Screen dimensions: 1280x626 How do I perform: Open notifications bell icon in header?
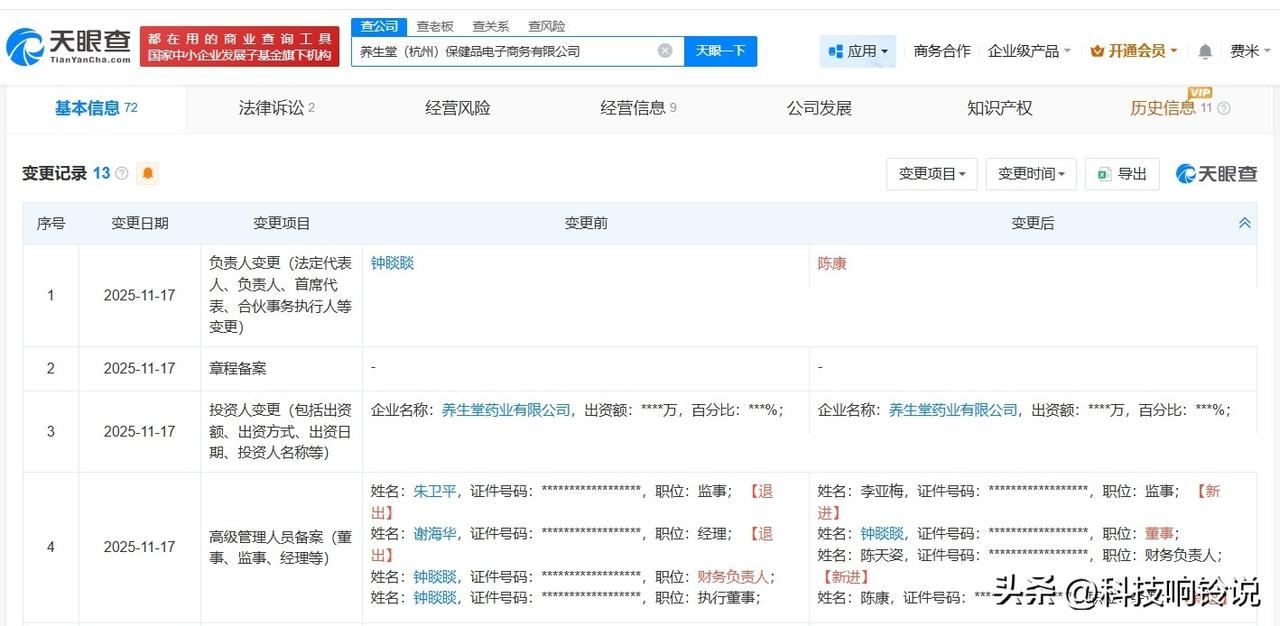1205,51
